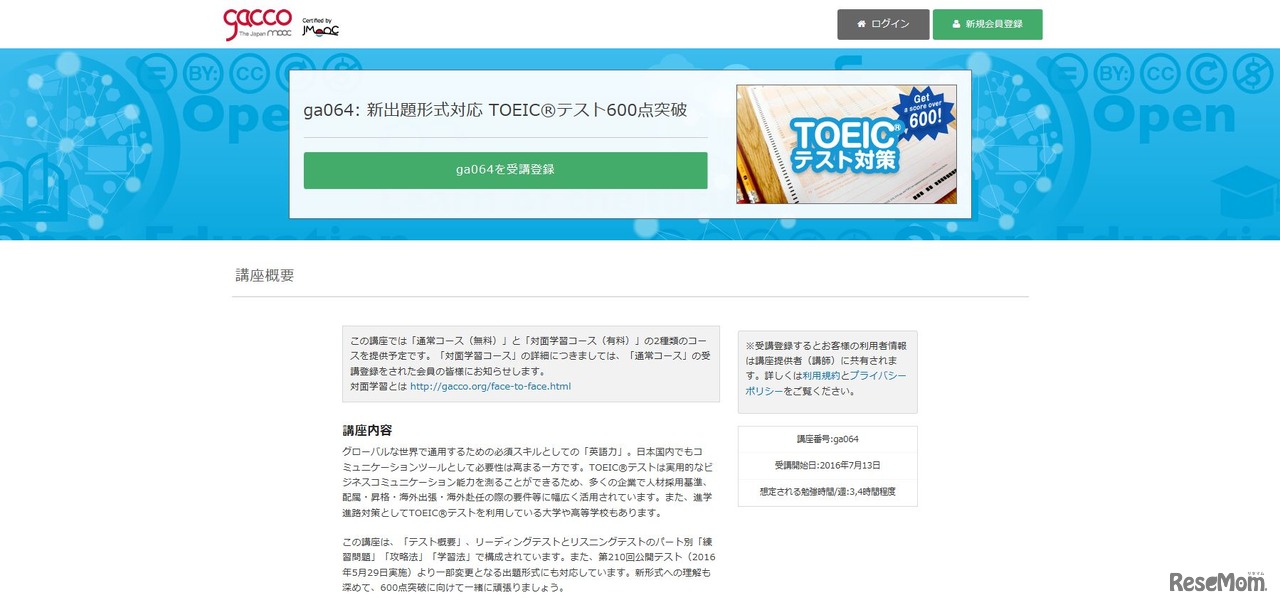Click the 受講開始日:2016年7月13日 row

coord(827,466)
